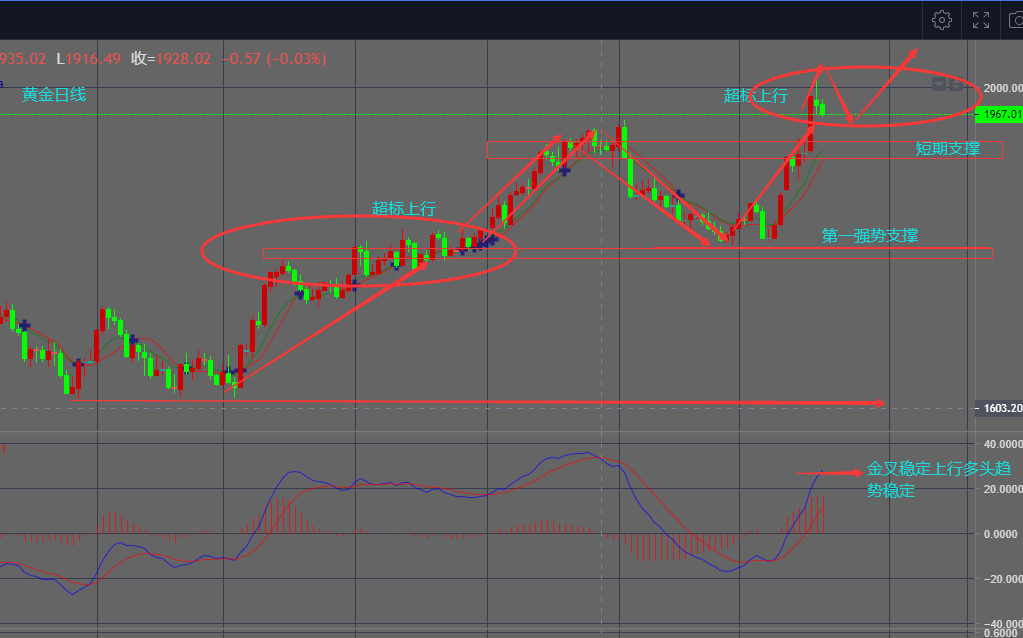Select the 超标上行 label above the left ellipse
This screenshot has height=638, width=1023.
404,209
